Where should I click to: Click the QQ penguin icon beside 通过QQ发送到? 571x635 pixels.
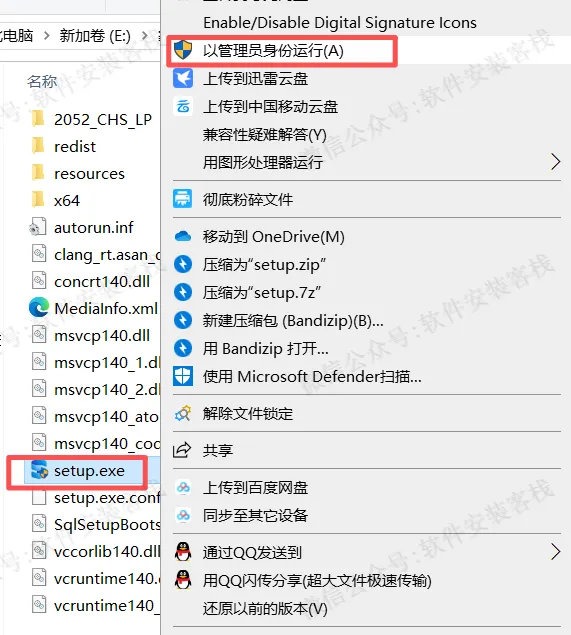[x=183, y=552]
